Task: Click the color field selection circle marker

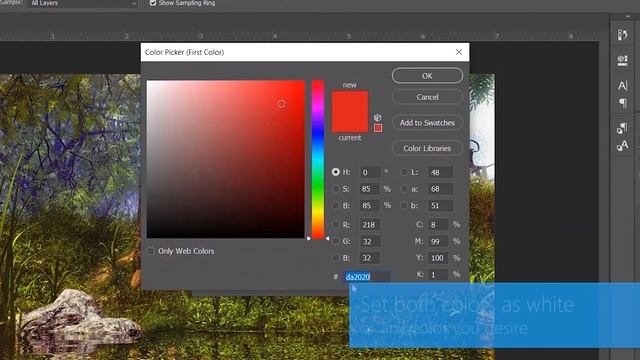Action: pos(281,104)
